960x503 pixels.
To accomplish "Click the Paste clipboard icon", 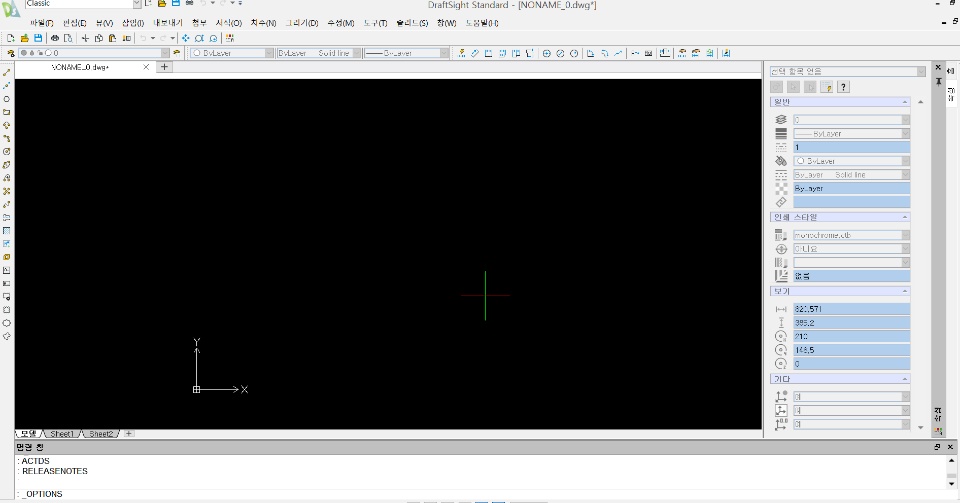I will tap(112, 38).
